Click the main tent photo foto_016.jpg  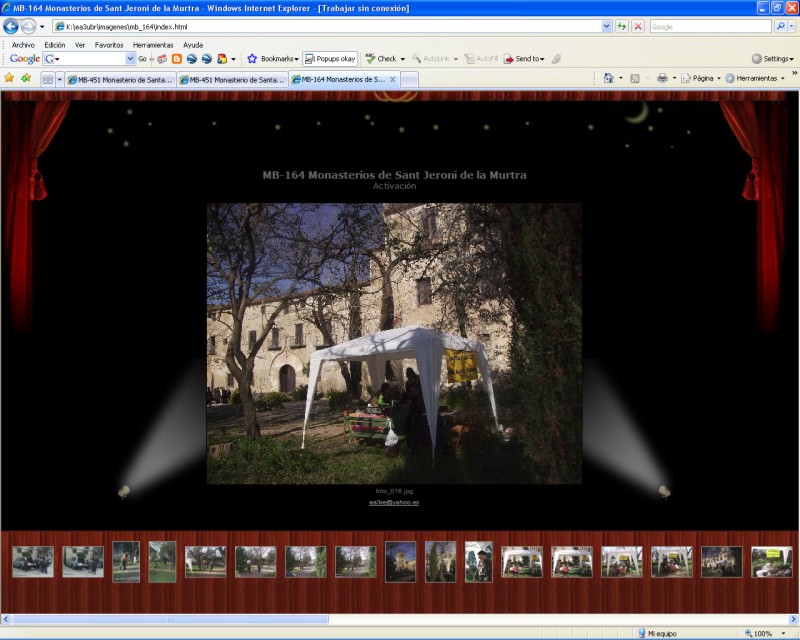click(x=394, y=343)
